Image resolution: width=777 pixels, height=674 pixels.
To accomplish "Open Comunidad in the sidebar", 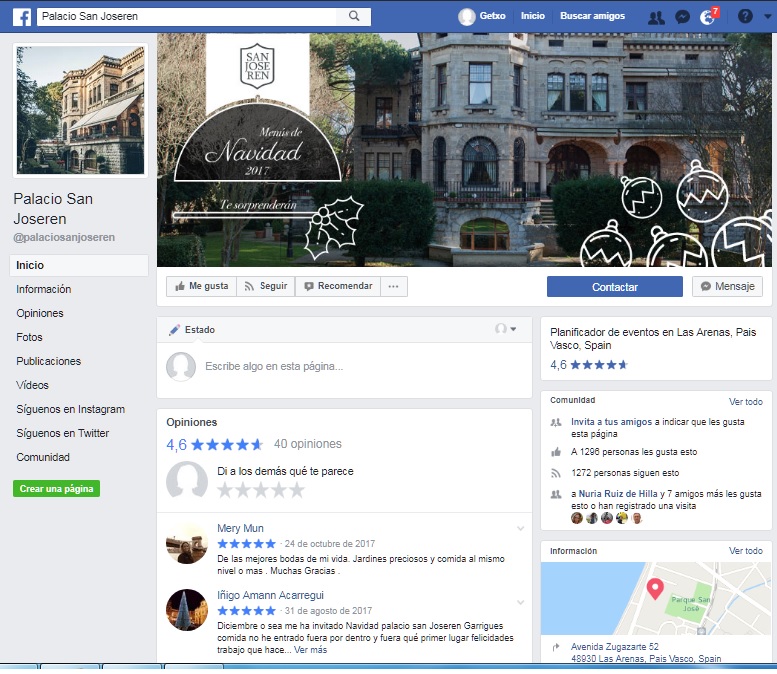I will (43, 457).
